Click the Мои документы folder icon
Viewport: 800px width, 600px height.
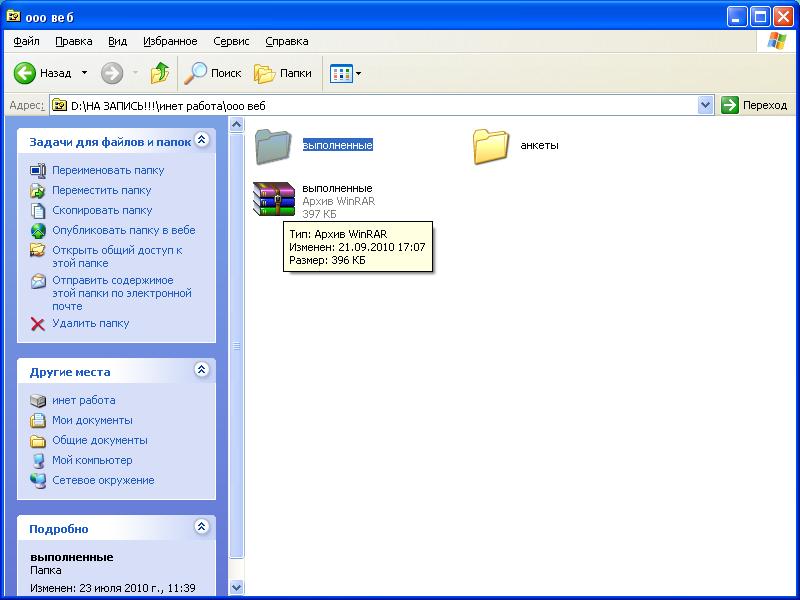click(38, 420)
